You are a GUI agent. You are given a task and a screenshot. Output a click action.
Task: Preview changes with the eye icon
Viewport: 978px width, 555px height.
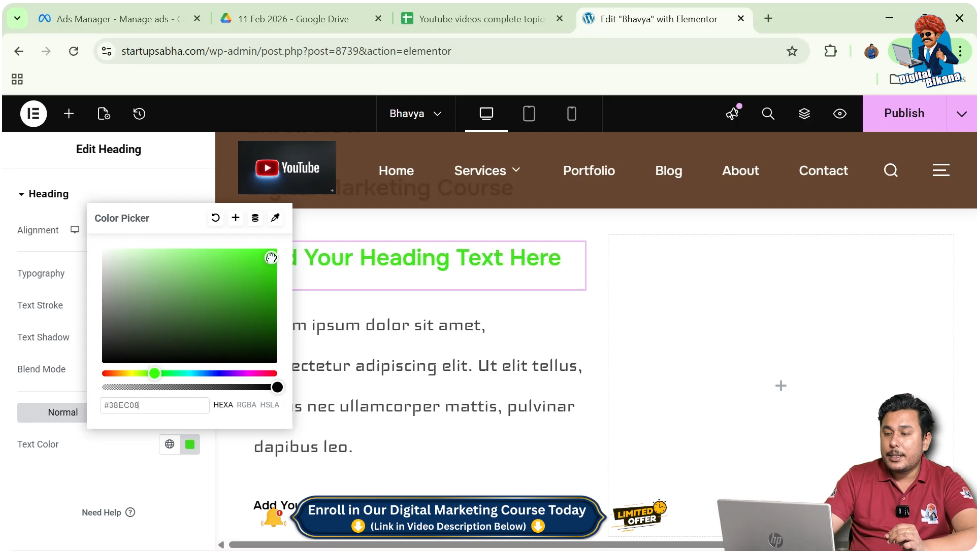[840, 113]
